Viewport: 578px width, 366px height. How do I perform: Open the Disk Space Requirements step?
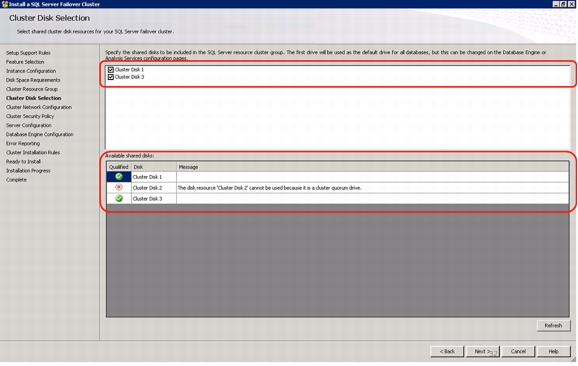click(x=33, y=80)
